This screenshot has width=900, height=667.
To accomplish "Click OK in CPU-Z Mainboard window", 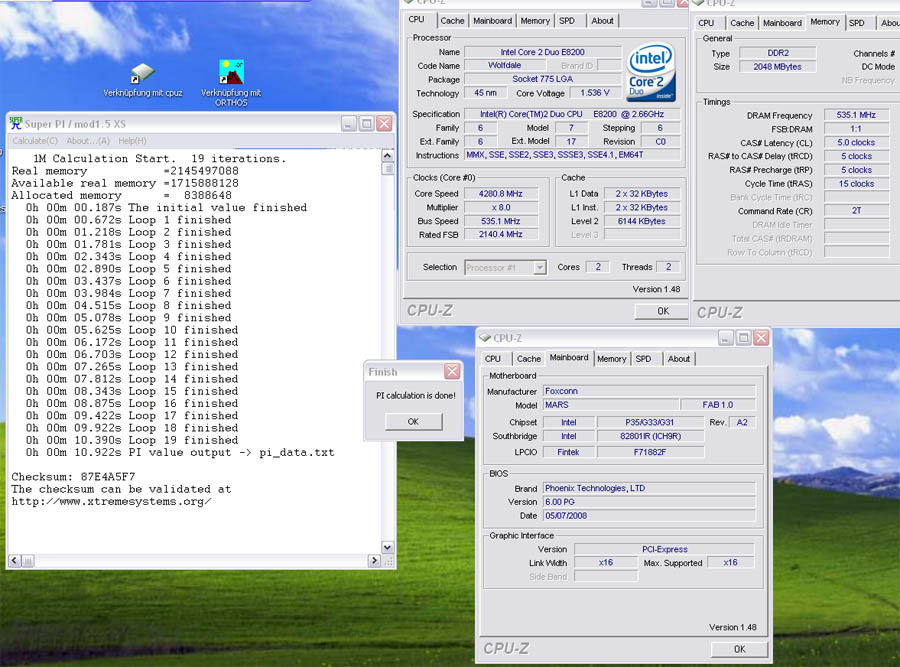I will [x=739, y=649].
